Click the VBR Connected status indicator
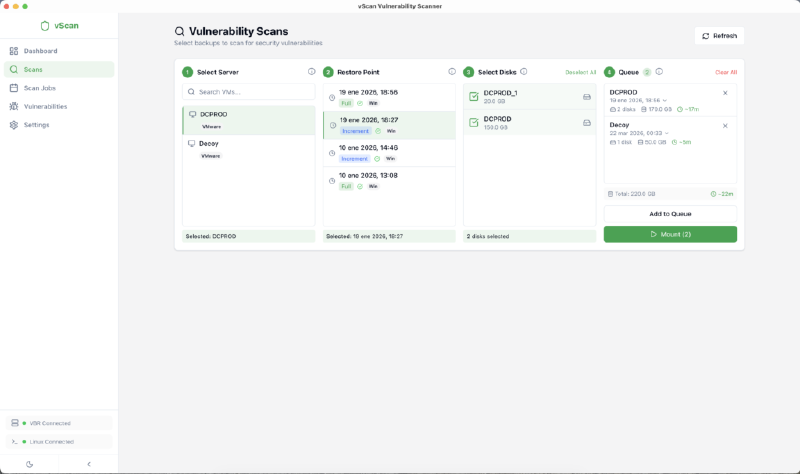The width and height of the screenshot is (800, 474). pos(59,423)
